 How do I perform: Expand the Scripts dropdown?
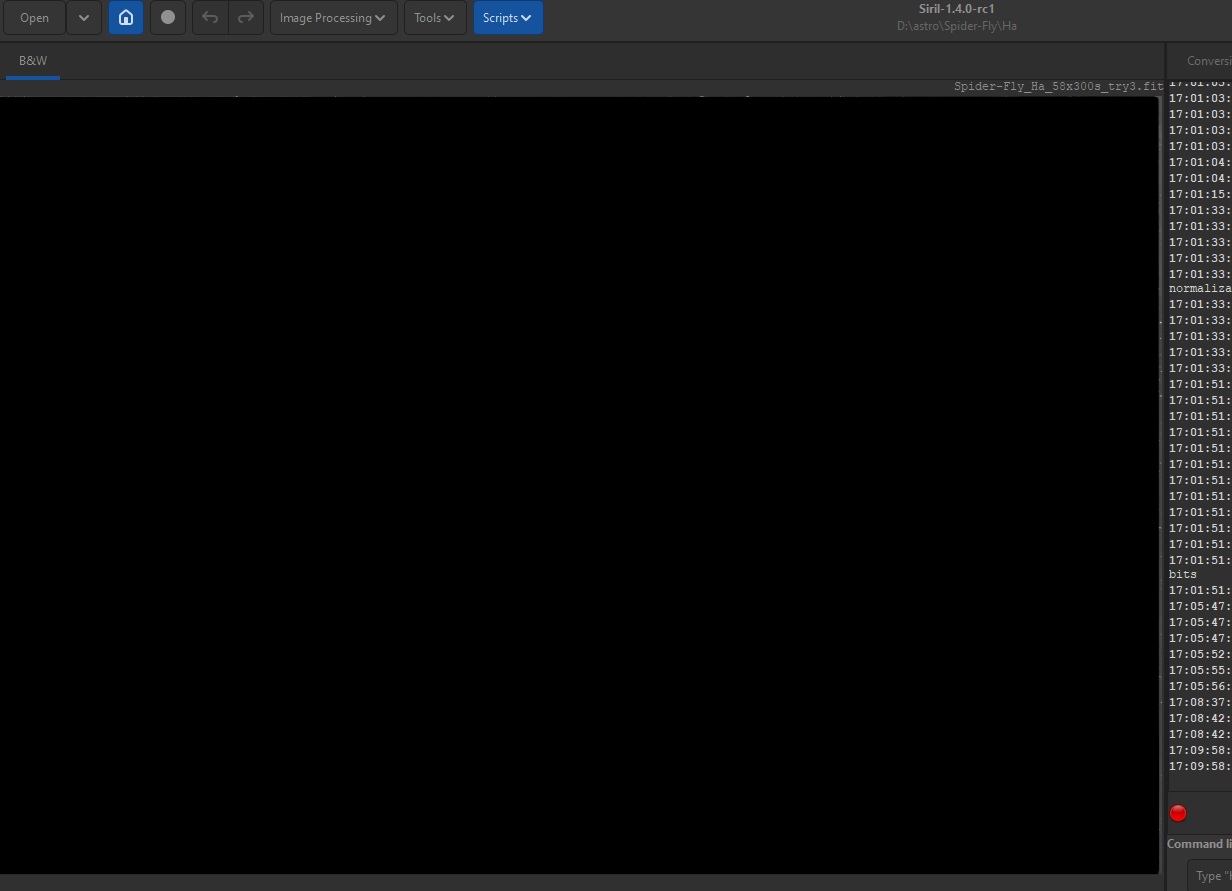click(508, 18)
